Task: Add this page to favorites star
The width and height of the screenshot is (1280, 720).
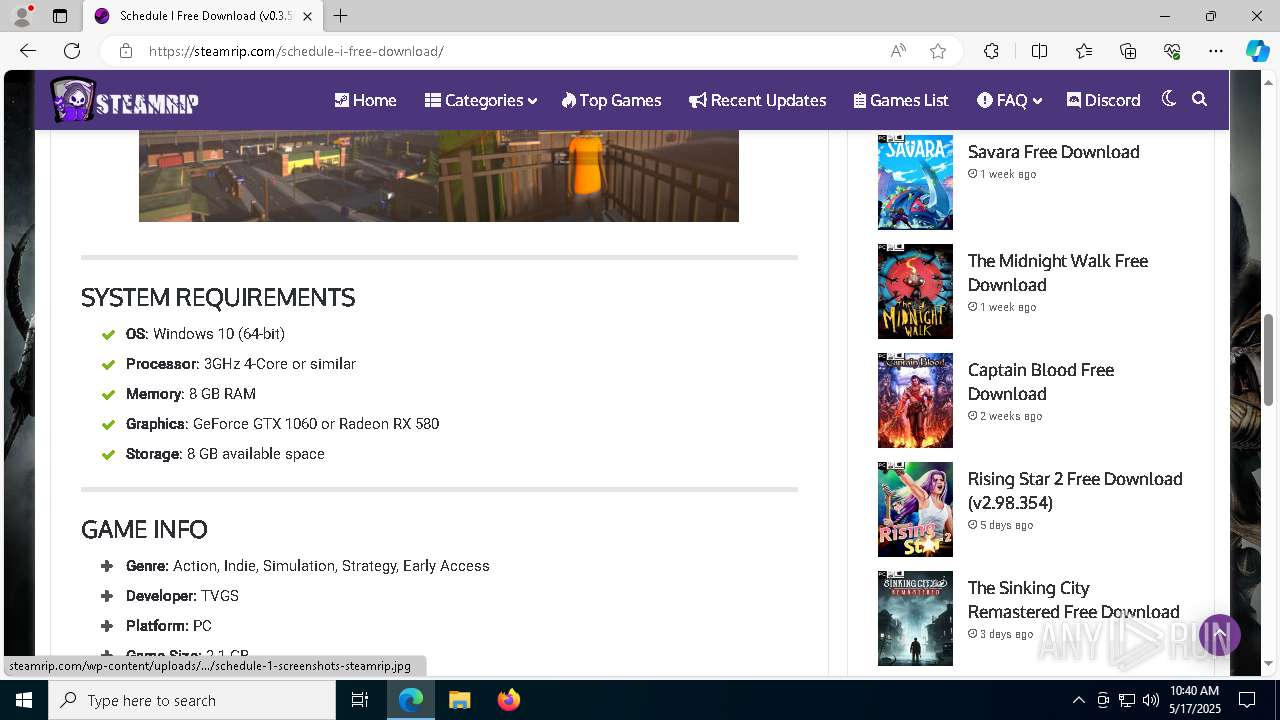Action: pyautogui.click(x=938, y=51)
